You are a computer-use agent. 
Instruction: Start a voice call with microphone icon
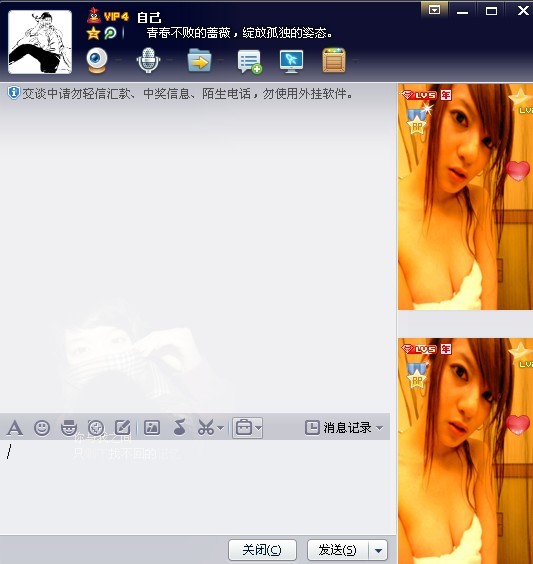coord(148,60)
